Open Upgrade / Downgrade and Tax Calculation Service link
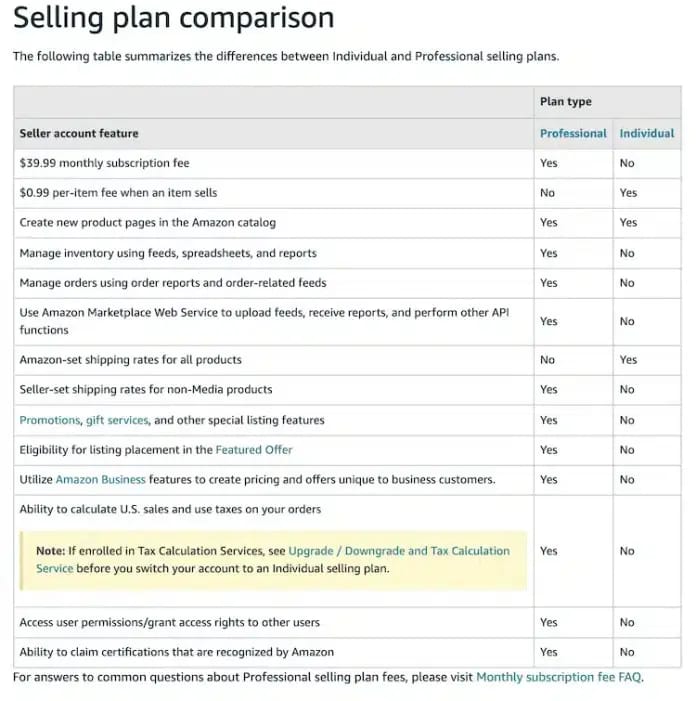Screen dimensions: 696x701 click(398, 551)
